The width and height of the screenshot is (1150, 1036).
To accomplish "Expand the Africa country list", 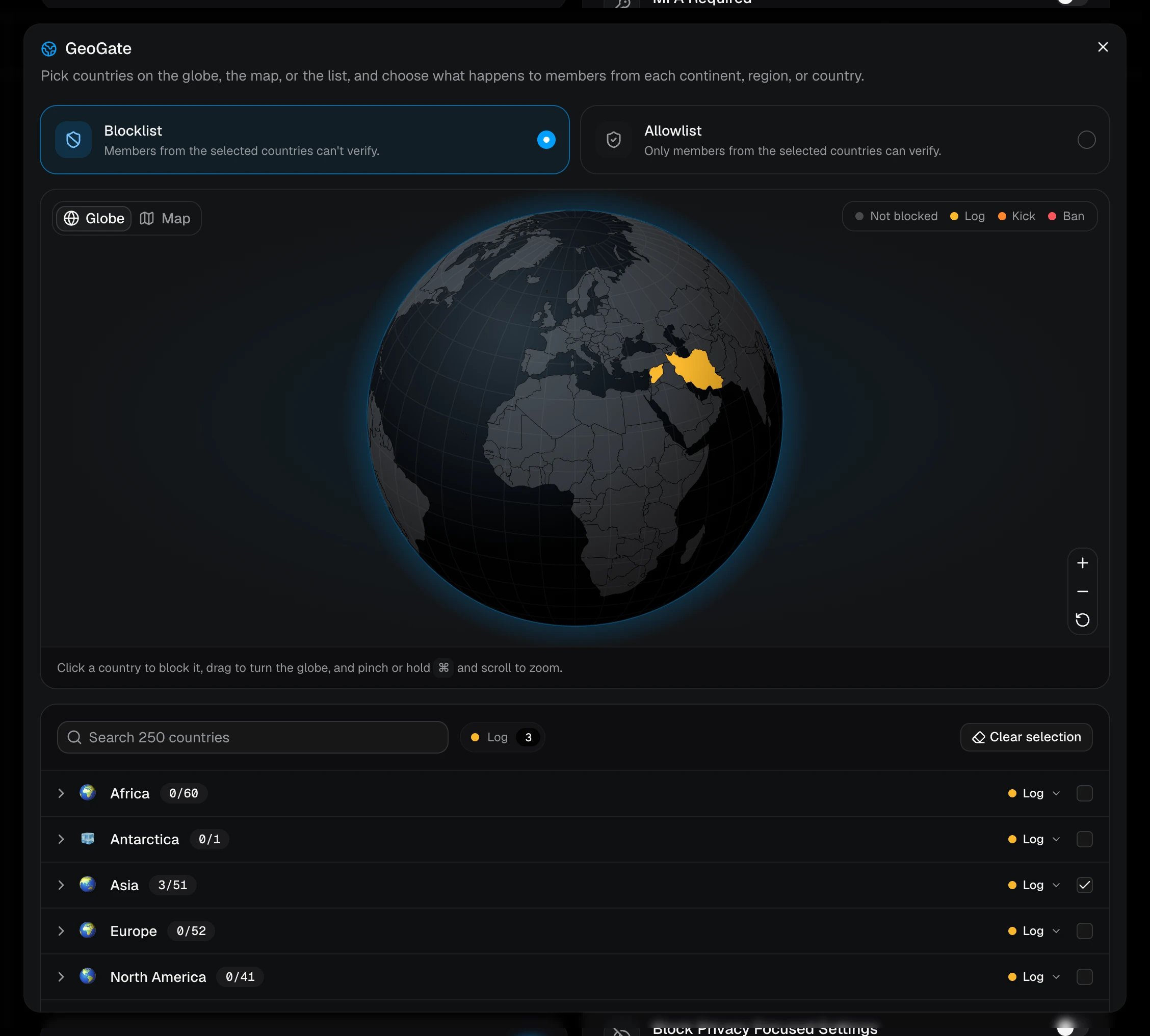I will 61,793.
